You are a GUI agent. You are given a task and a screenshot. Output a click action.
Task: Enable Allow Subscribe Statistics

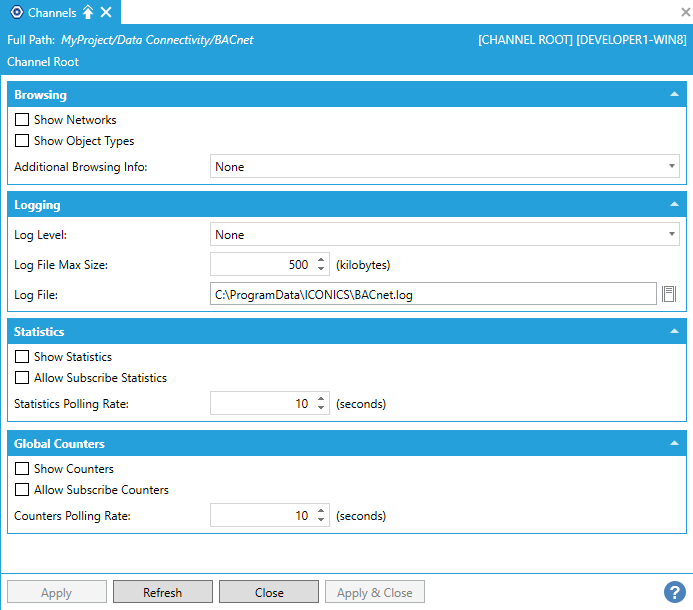point(22,378)
